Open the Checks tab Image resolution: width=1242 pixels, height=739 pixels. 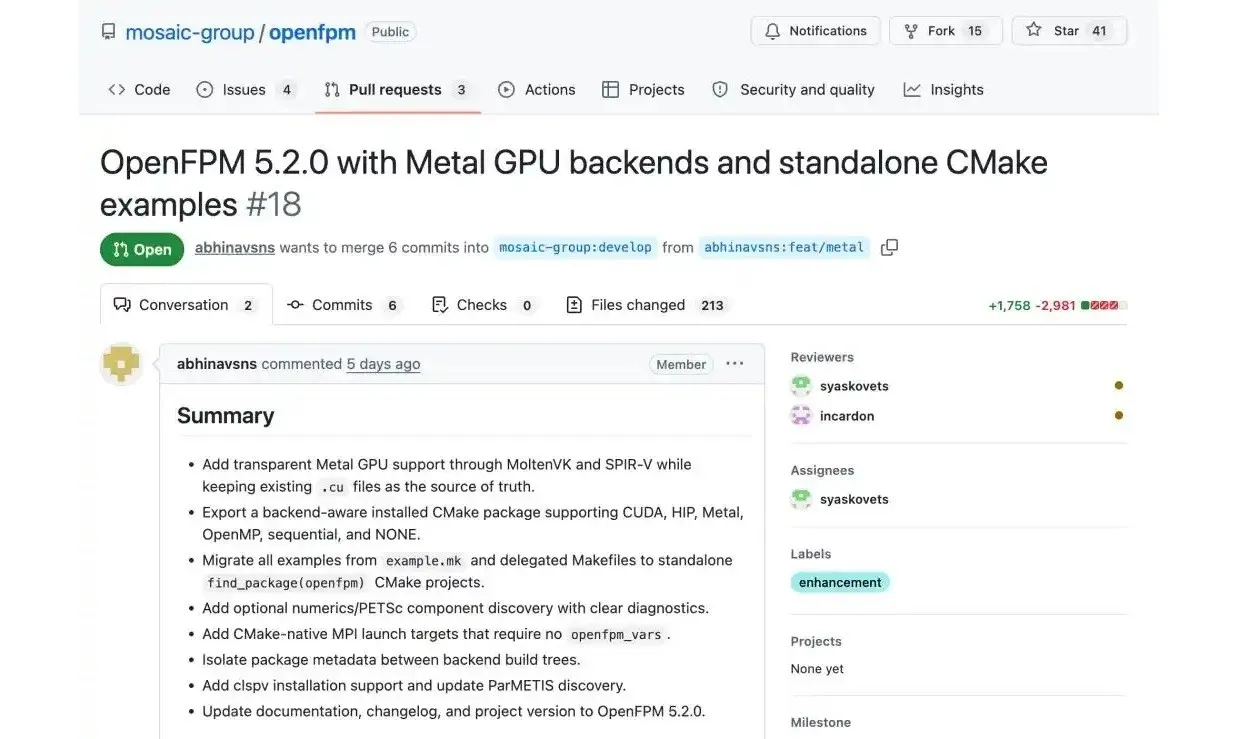click(484, 305)
